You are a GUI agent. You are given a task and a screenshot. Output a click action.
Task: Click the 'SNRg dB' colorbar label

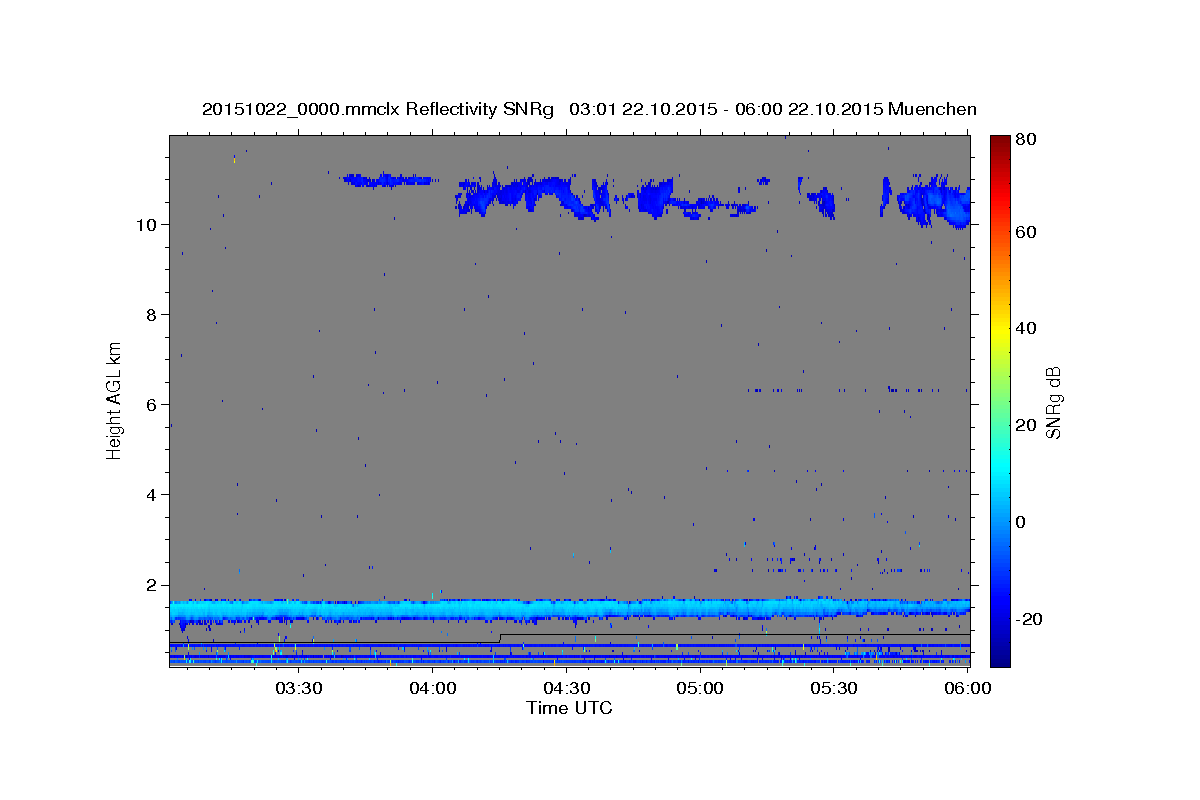click(1053, 403)
